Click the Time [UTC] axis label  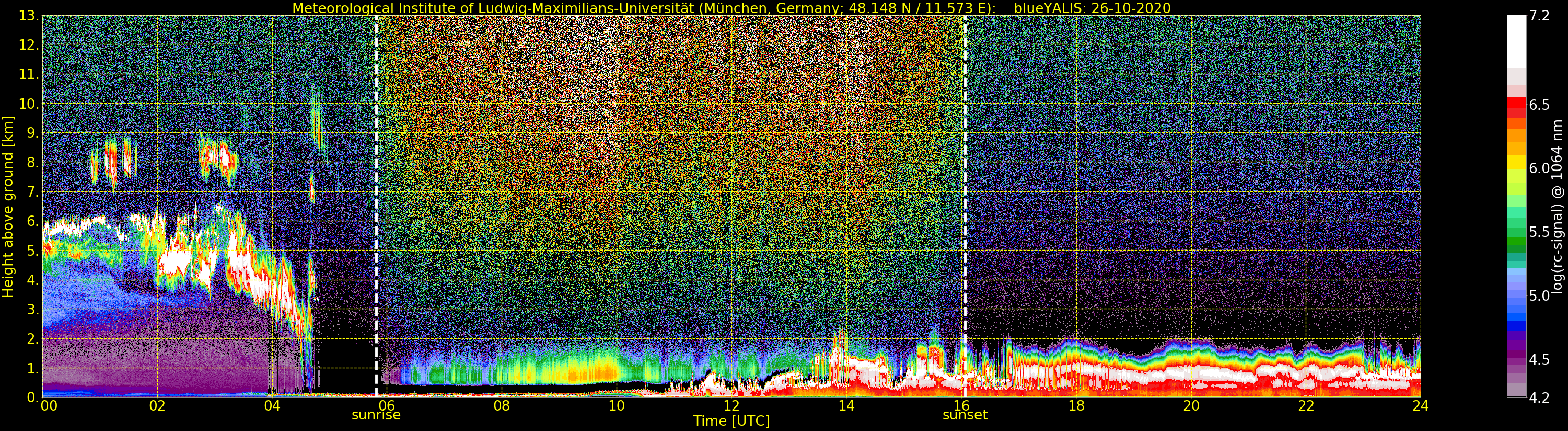click(731, 421)
